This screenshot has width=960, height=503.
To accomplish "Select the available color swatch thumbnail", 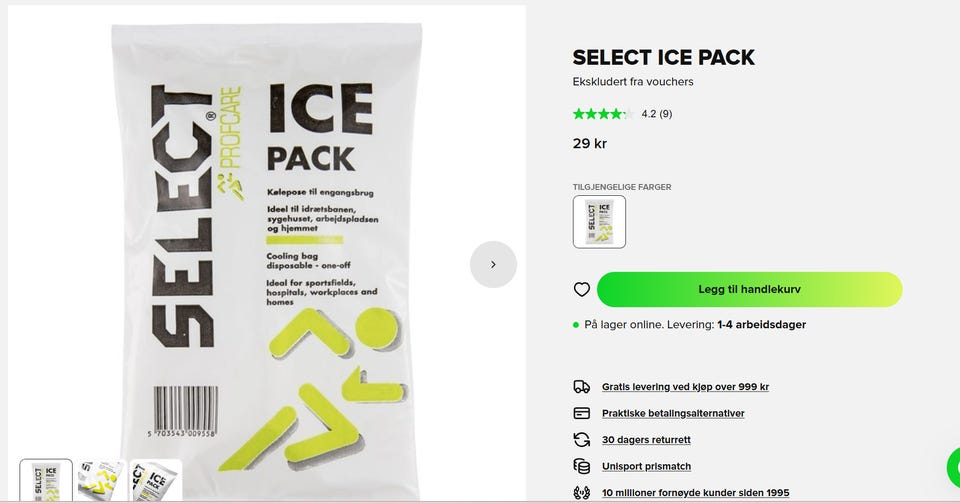I will 599,222.
